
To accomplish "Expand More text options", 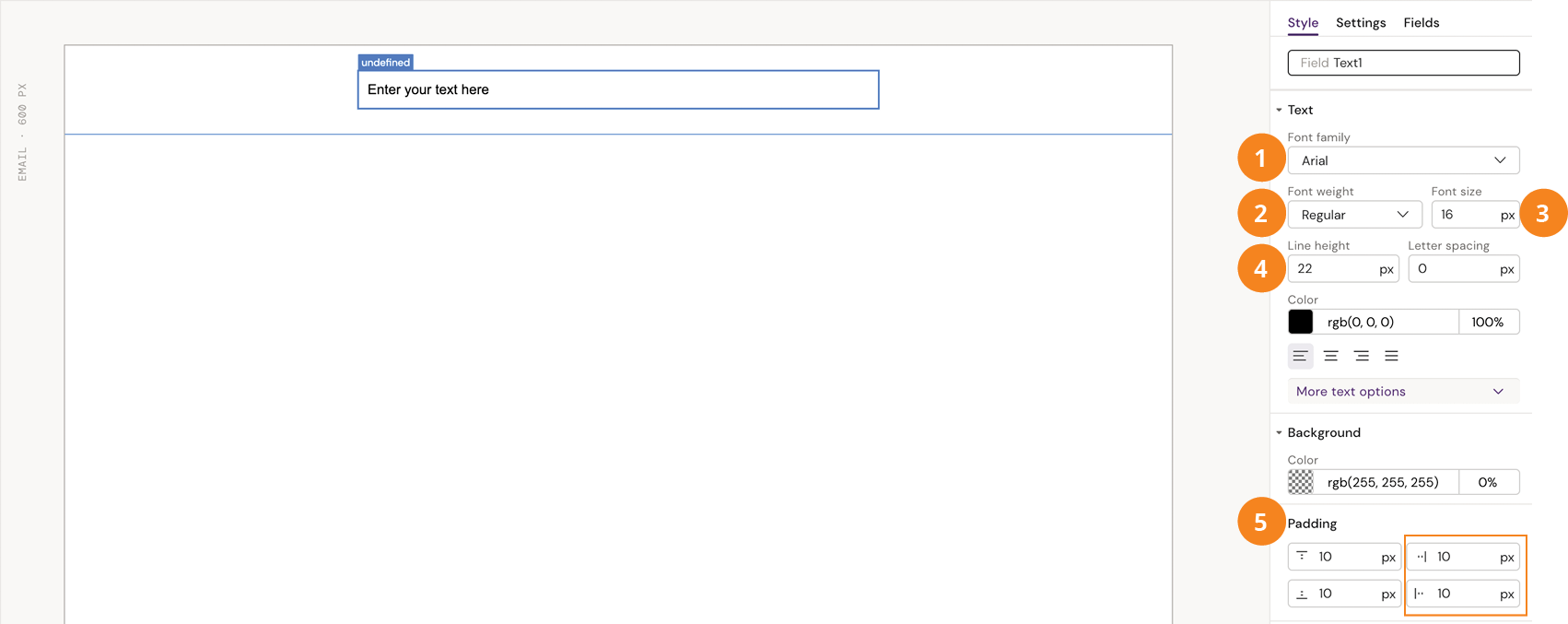I will tap(1403, 391).
